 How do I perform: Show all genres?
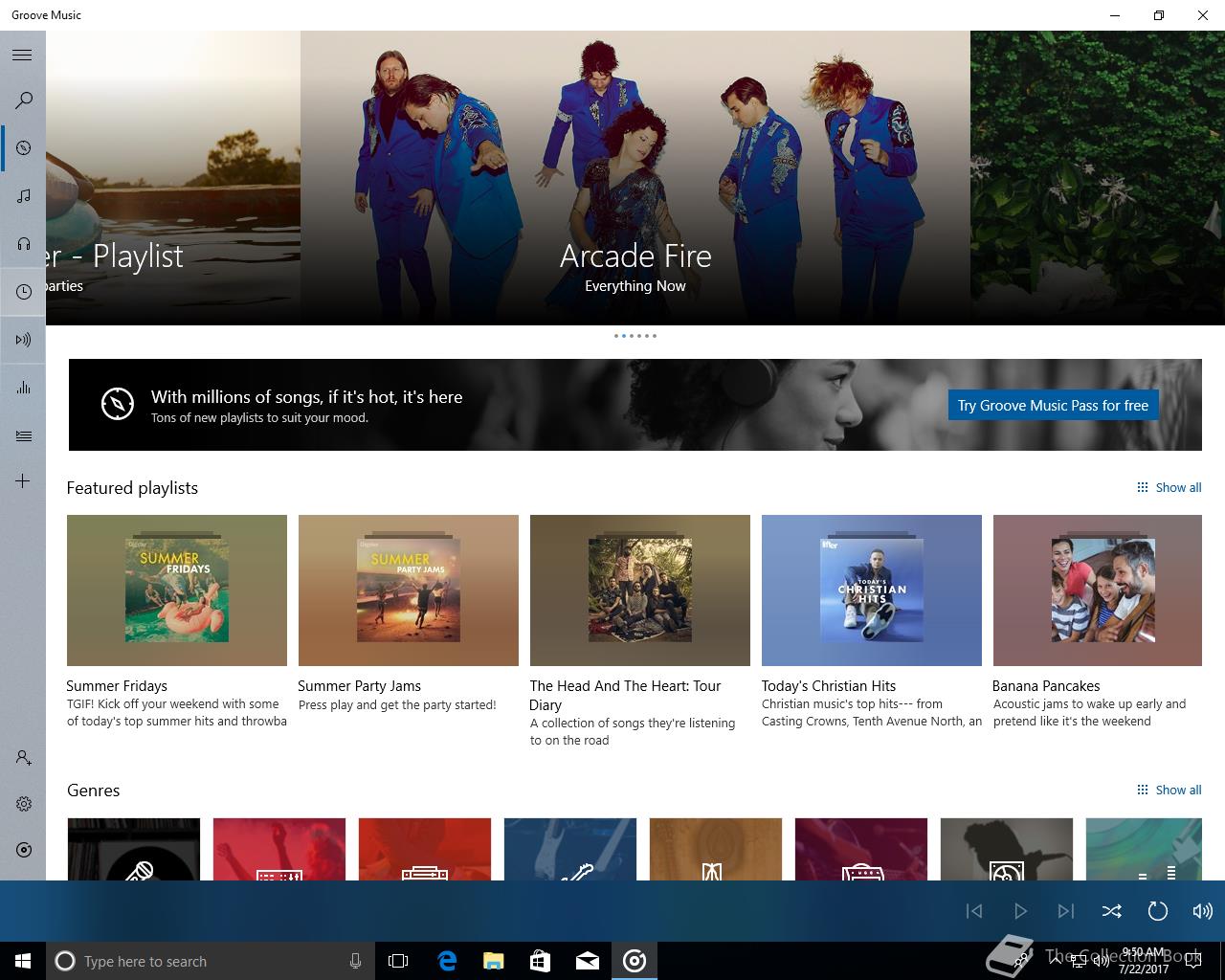click(x=1169, y=790)
